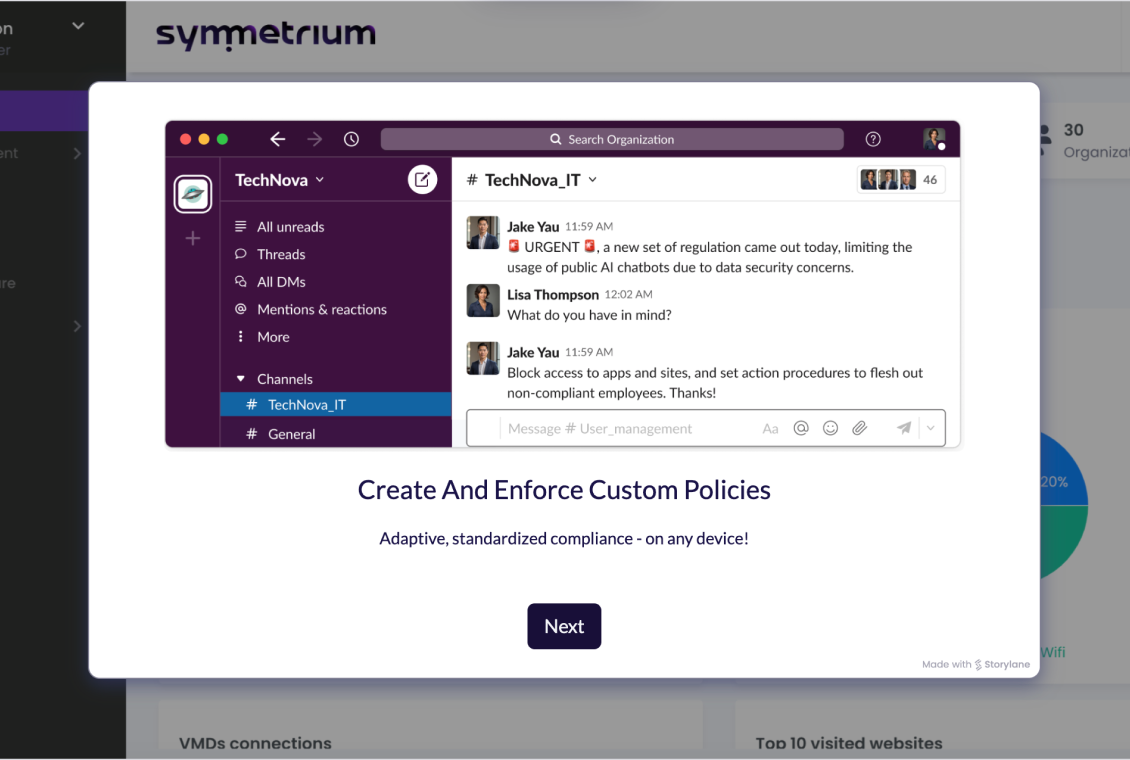Toggle text formatting Aa icon
The height and width of the screenshot is (760, 1130).
[x=770, y=429]
